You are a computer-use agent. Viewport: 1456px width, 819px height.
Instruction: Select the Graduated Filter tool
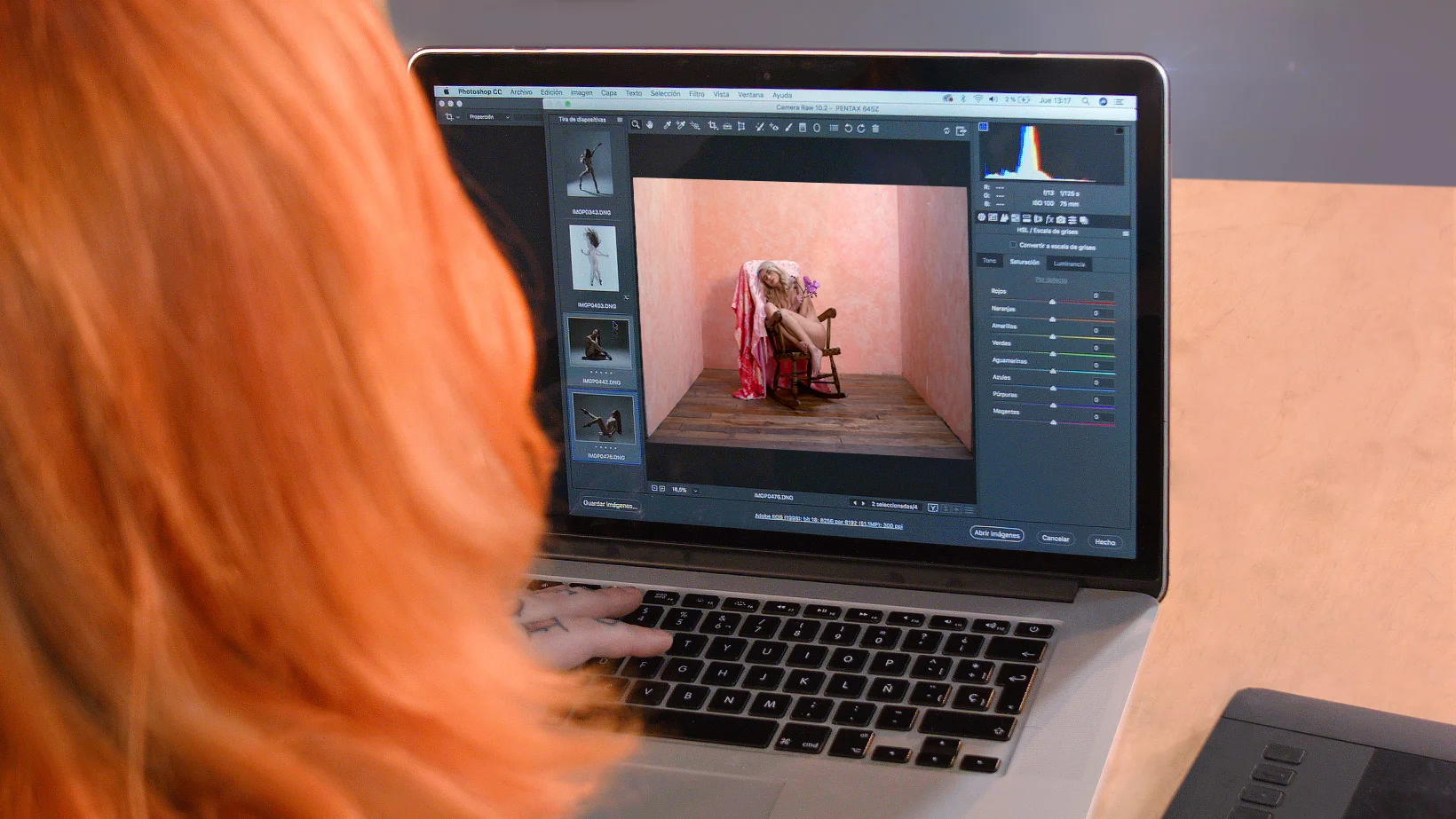[x=803, y=128]
